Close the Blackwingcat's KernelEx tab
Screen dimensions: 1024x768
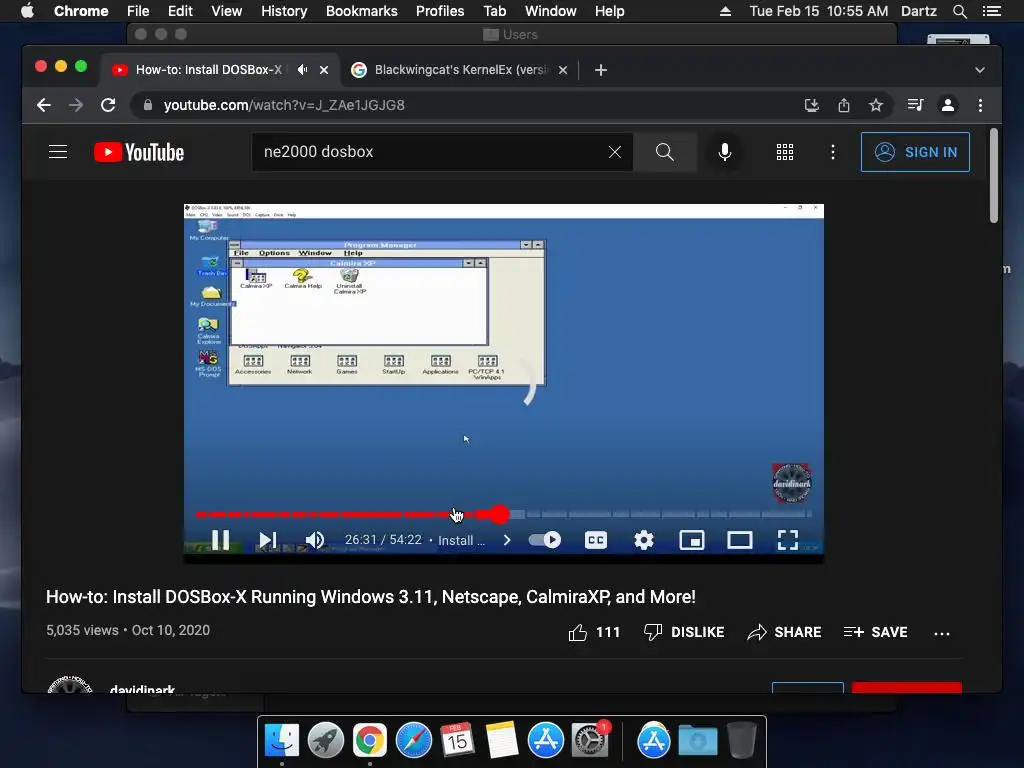pos(563,70)
